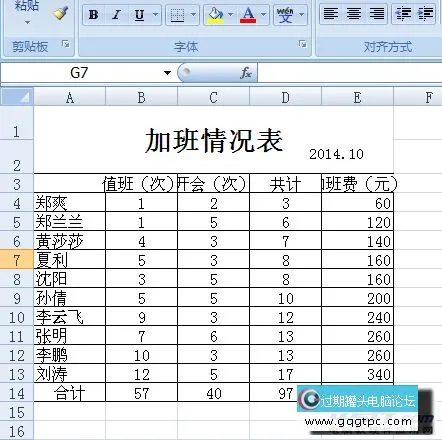Click the name cell 张明
This screenshot has width=442, height=440.
click(x=70, y=336)
